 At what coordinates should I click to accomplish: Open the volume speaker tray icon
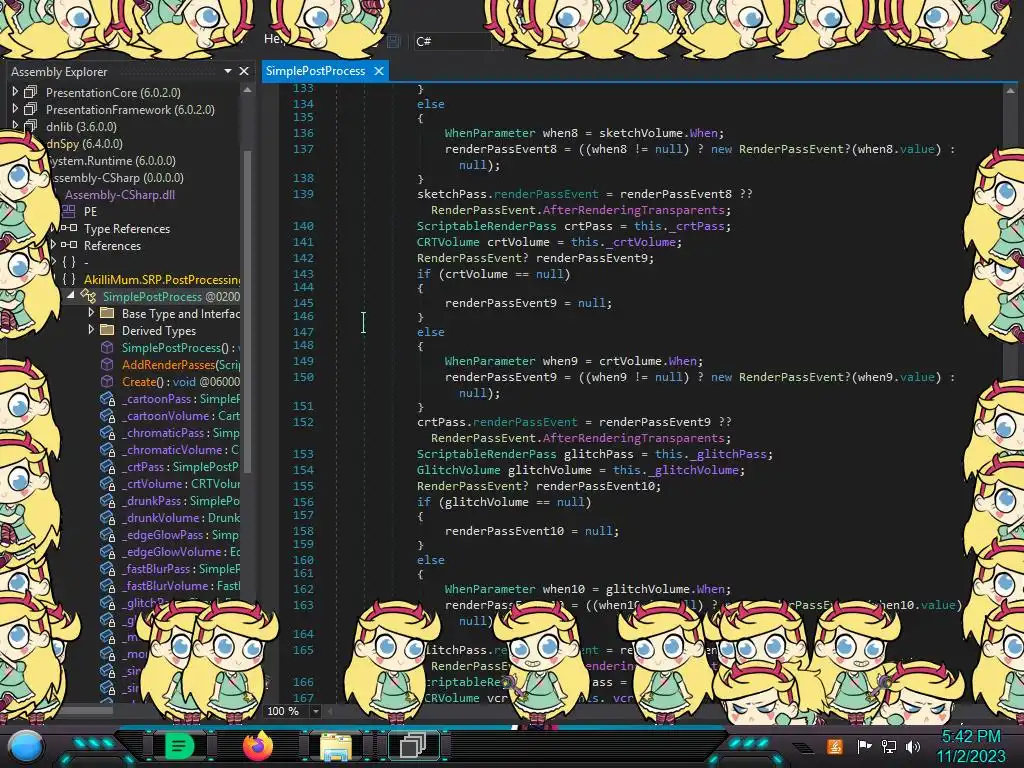pyautogui.click(x=912, y=746)
